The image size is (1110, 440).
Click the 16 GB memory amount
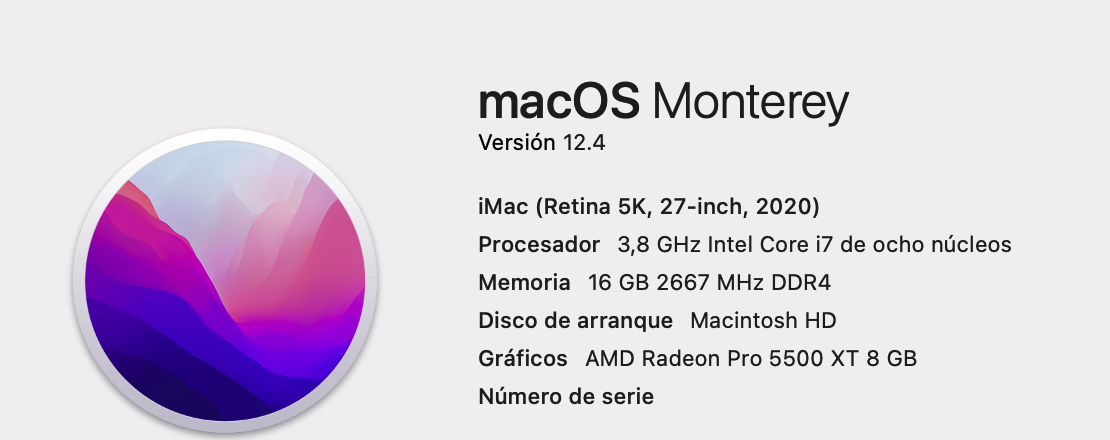tap(619, 283)
